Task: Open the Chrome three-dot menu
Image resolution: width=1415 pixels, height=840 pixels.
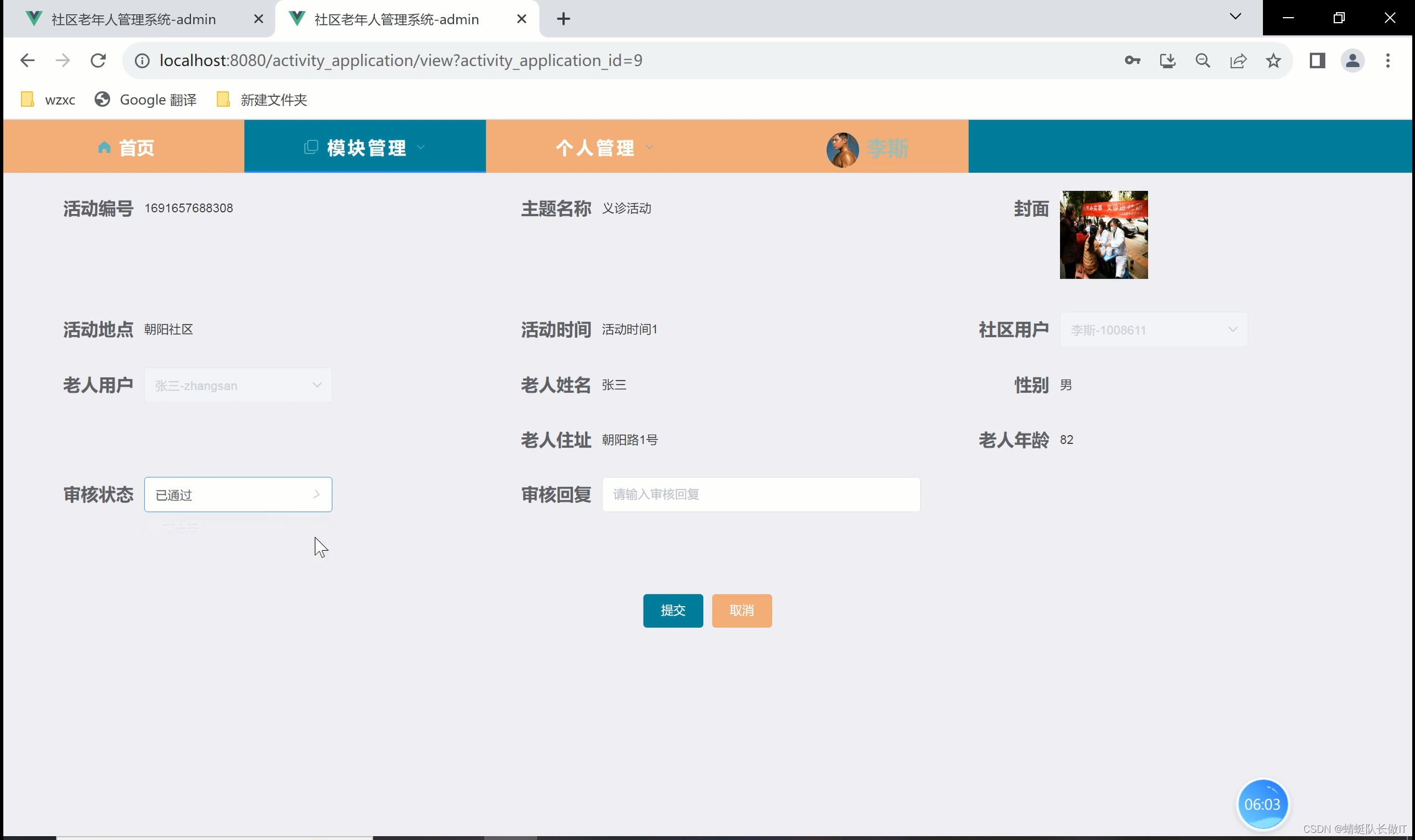Action: [1387, 61]
